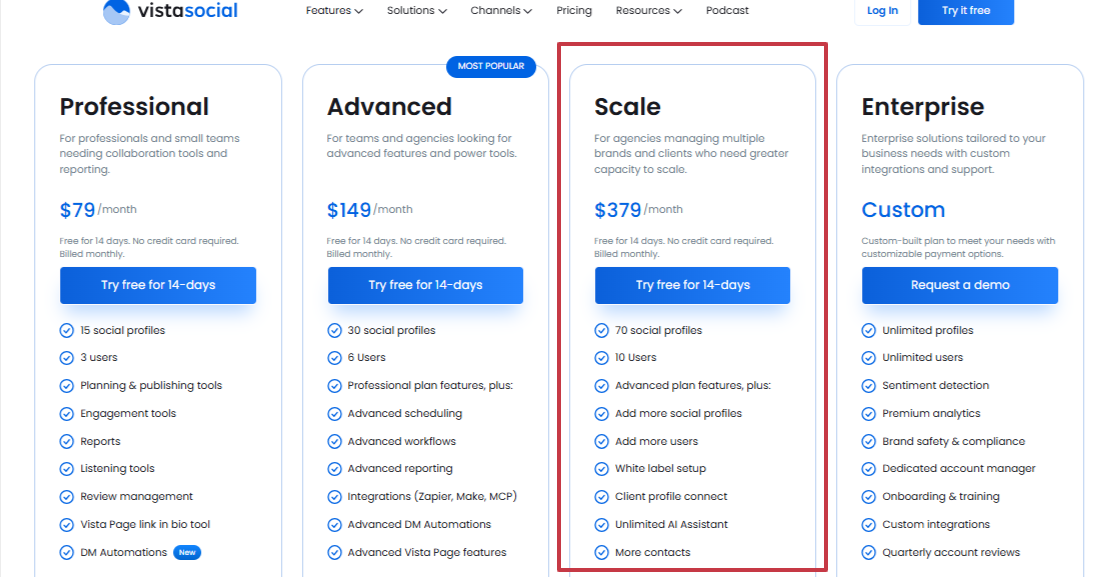Click the Most Popular badge on Advanced

(491, 66)
